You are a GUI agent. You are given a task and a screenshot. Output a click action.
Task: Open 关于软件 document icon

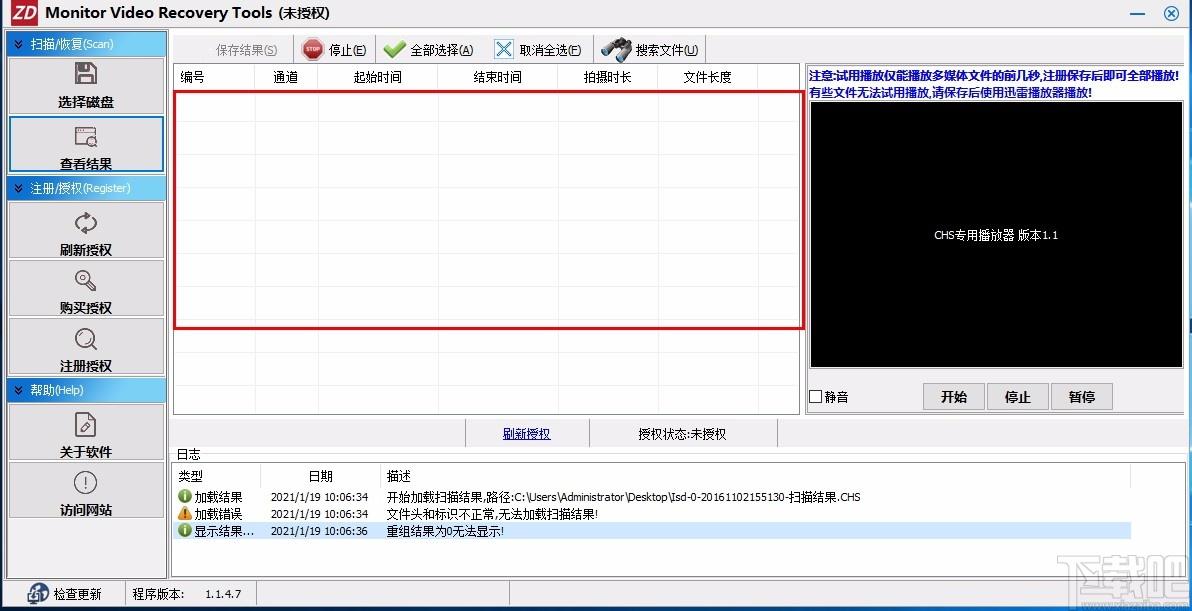click(x=86, y=425)
